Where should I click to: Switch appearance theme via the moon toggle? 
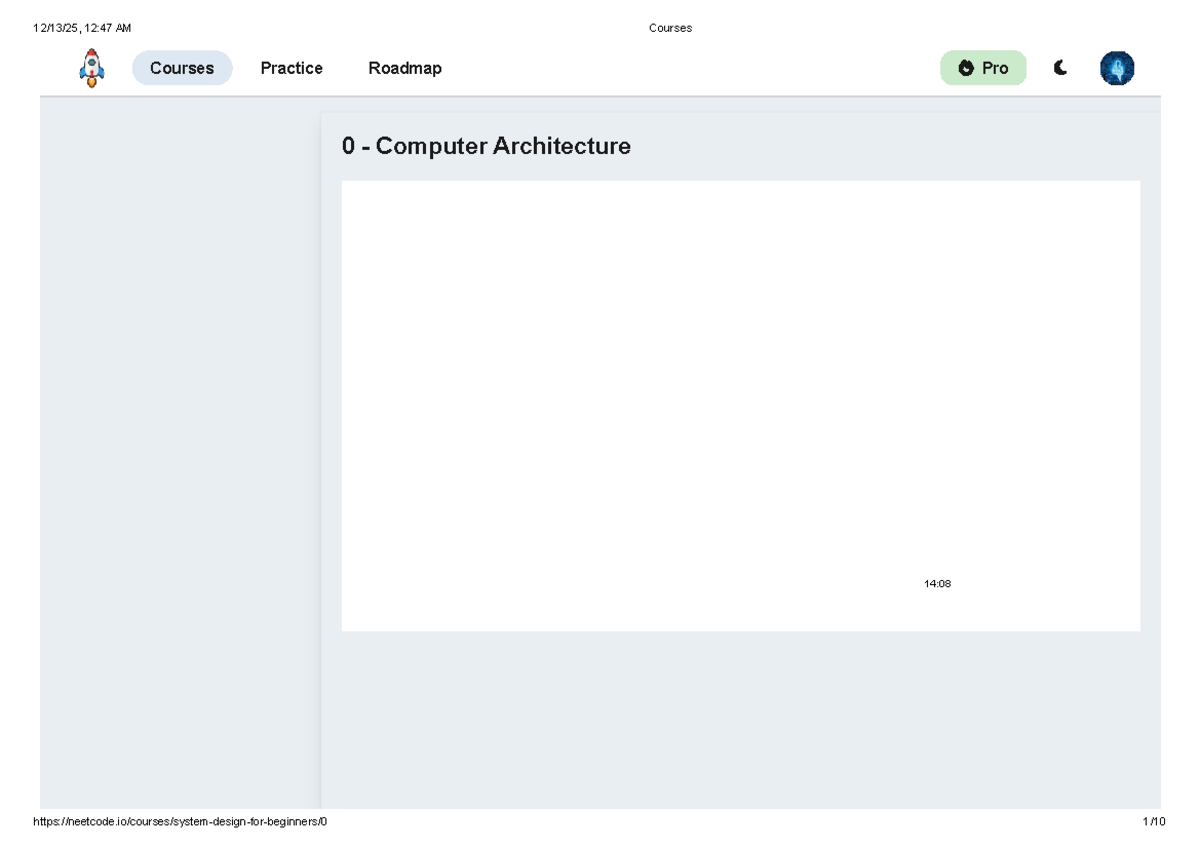click(x=1060, y=67)
